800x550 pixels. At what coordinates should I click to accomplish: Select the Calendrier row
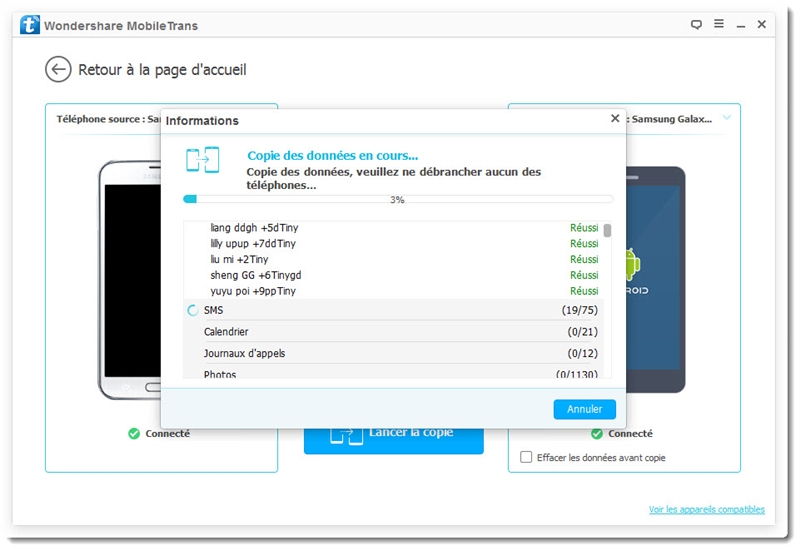click(x=393, y=332)
